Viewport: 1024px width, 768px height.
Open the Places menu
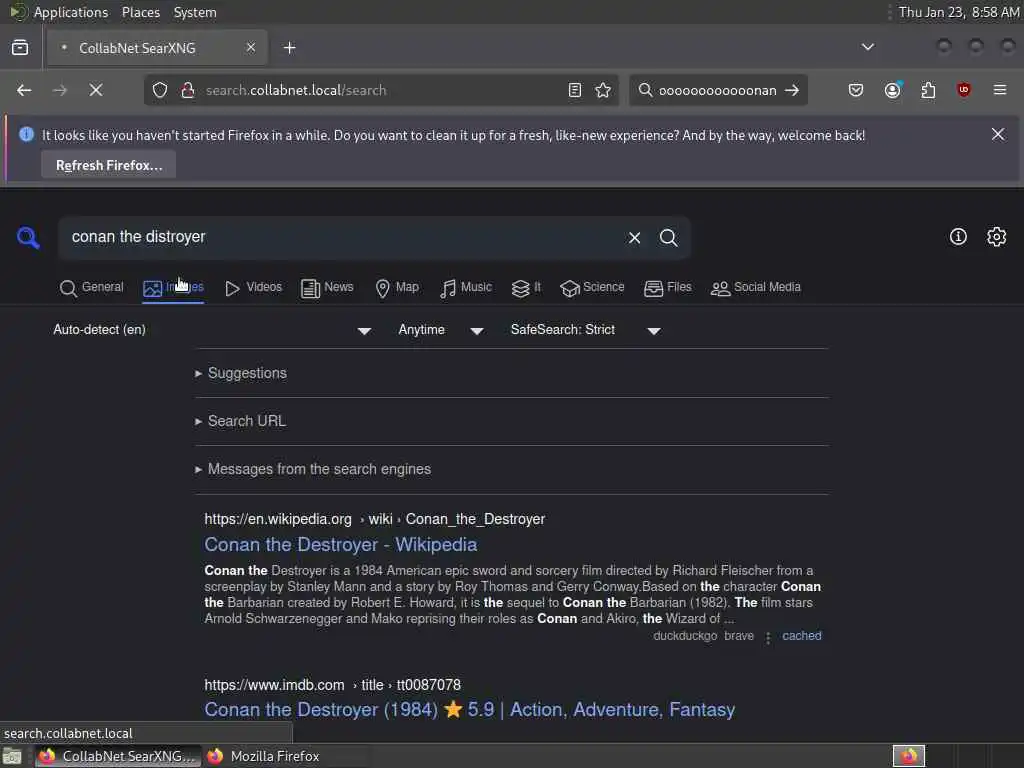click(x=140, y=12)
